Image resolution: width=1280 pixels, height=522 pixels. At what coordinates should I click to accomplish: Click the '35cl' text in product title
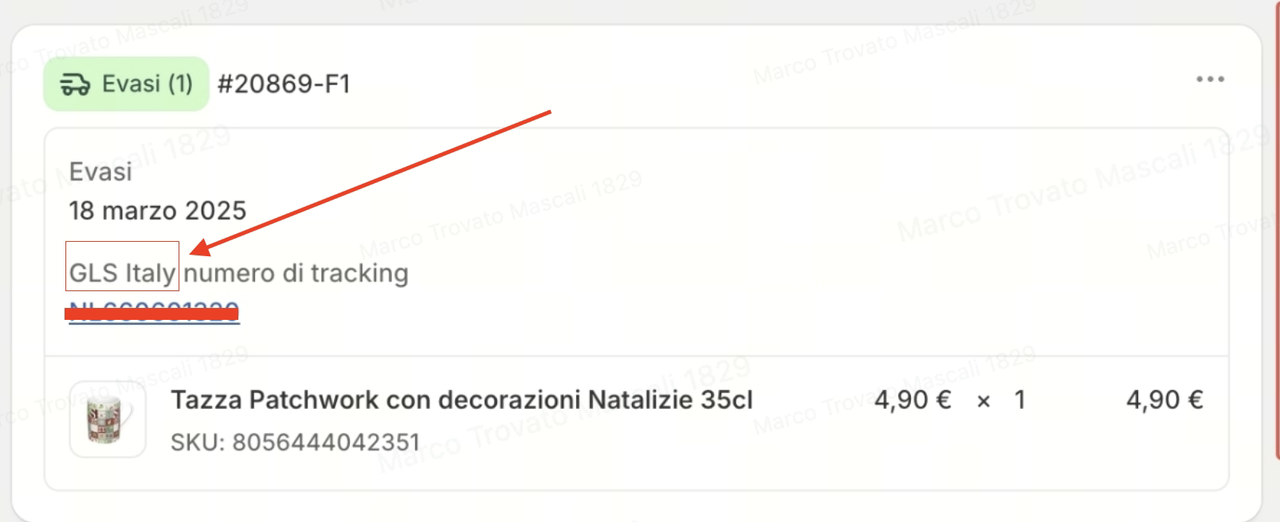coord(726,400)
